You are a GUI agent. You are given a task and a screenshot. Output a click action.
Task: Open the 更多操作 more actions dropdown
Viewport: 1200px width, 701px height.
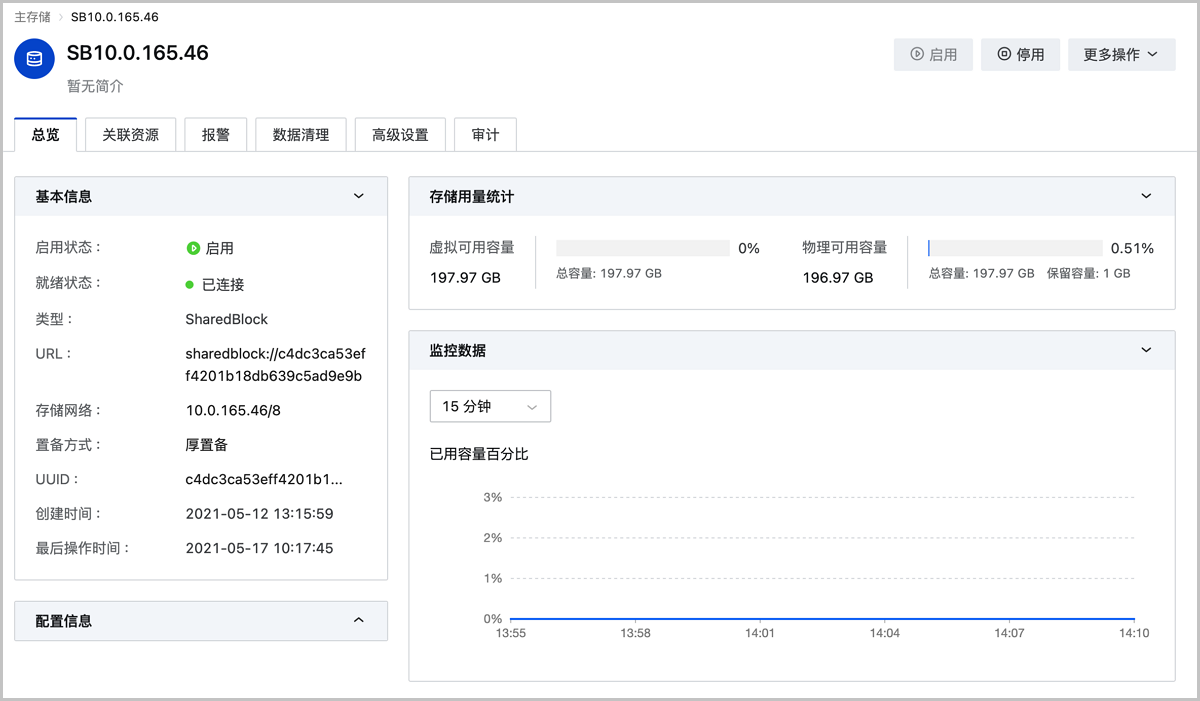(1120, 55)
